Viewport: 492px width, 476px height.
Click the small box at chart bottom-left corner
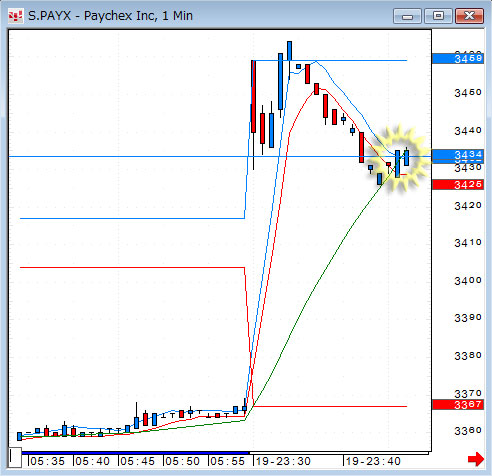[x=15, y=458]
